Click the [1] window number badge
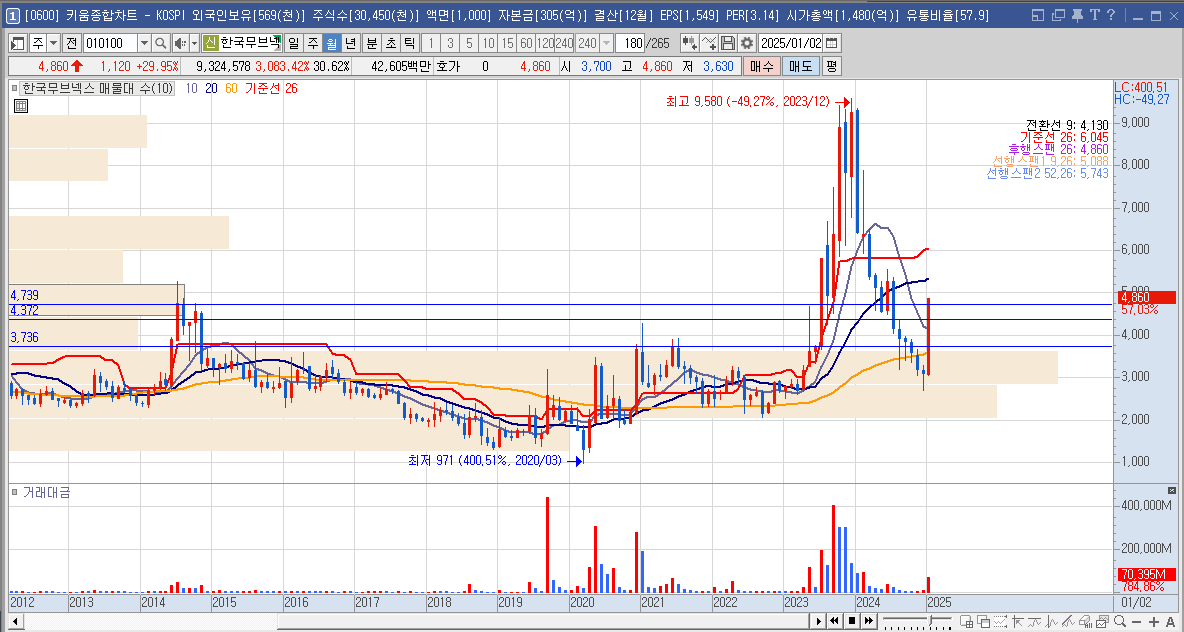The width and height of the screenshot is (1184, 632). [x=14, y=15]
